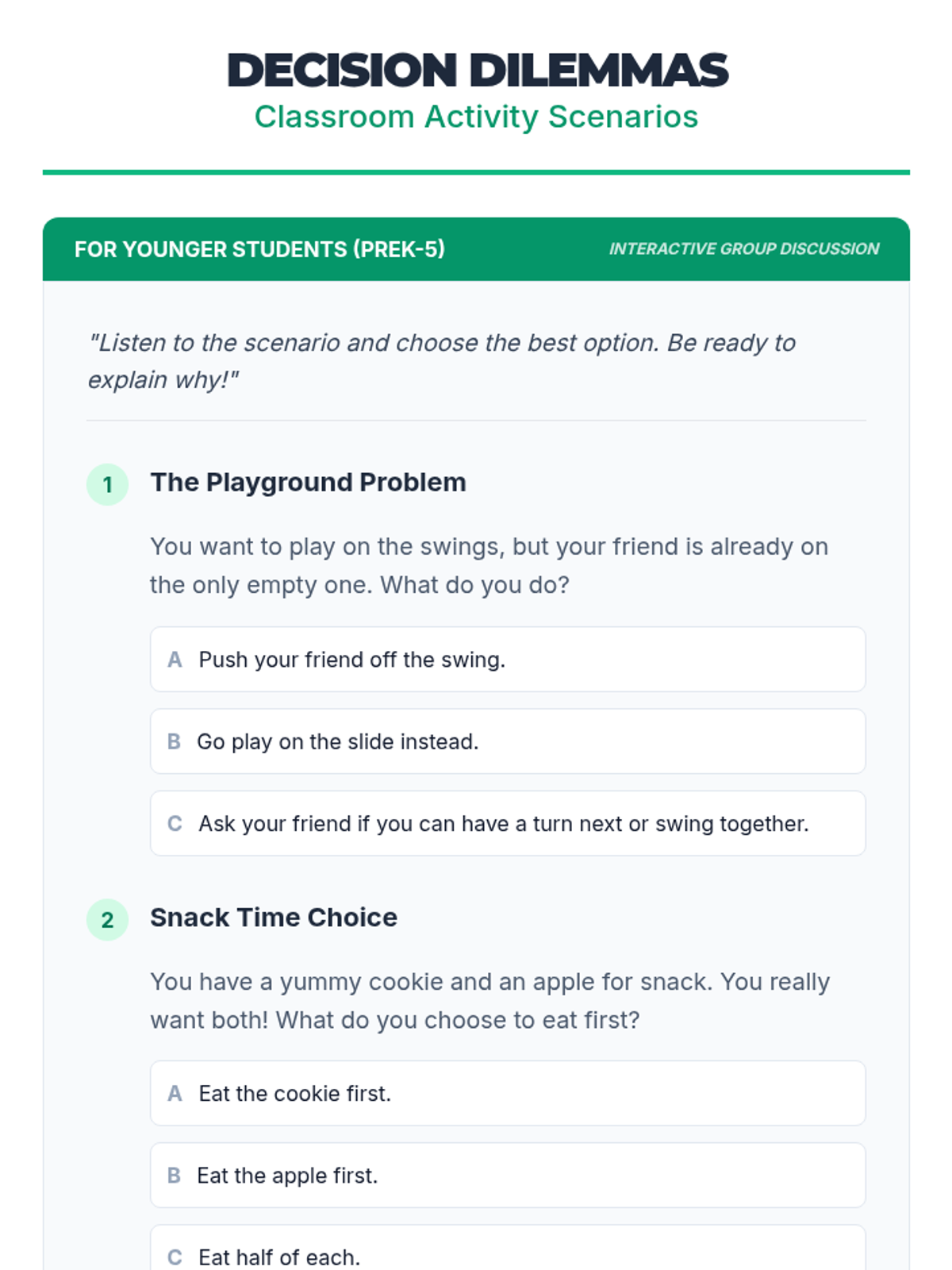Choose 'Go play on the slide instead' answer
The image size is (952, 1270).
click(x=508, y=741)
